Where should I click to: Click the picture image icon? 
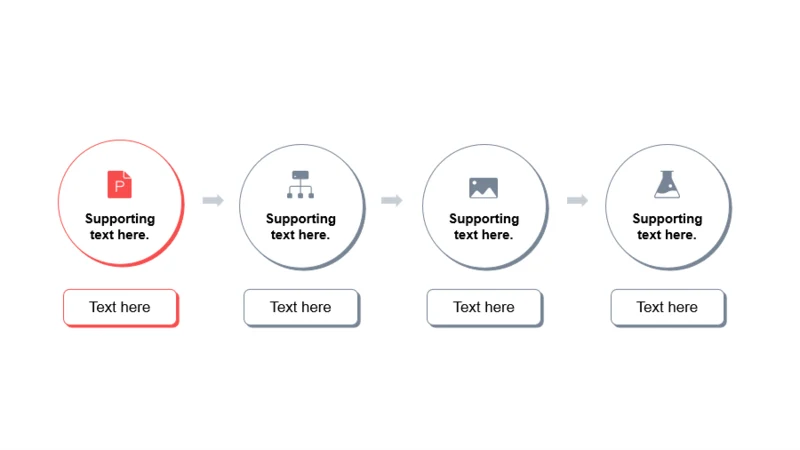pyautogui.click(x=483, y=188)
